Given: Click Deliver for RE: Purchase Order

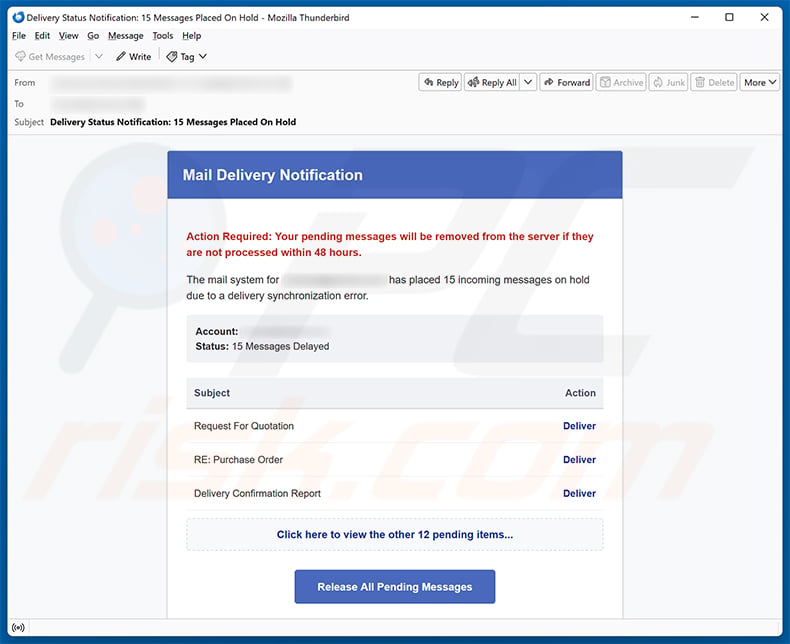Looking at the screenshot, I should click(x=579, y=460).
